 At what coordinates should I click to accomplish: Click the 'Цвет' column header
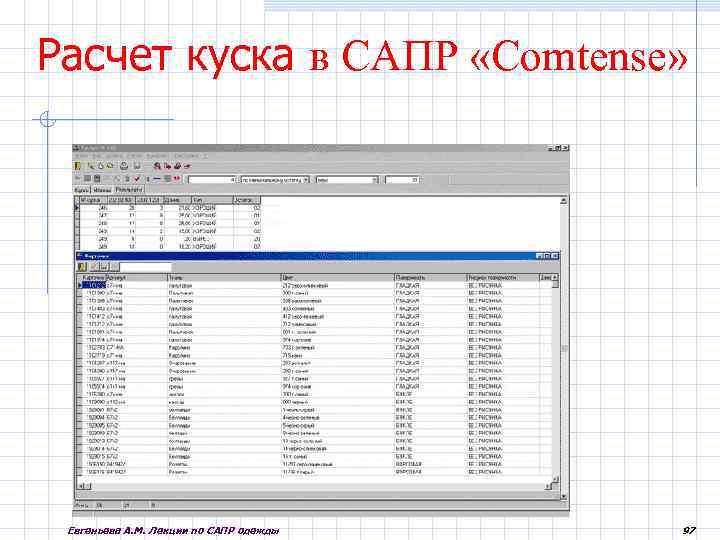pyautogui.click(x=338, y=277)
